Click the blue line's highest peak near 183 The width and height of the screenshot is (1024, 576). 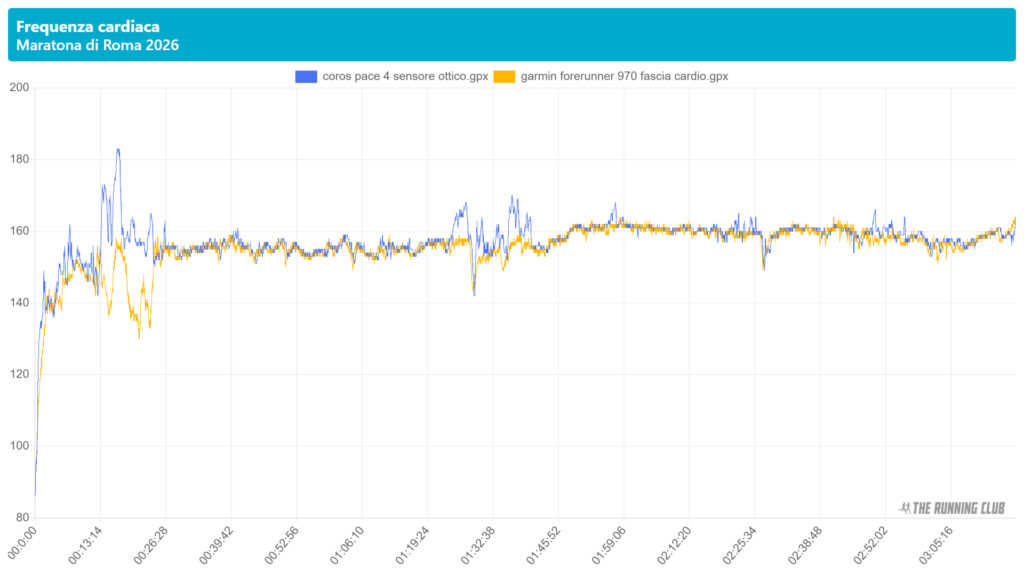click(118, 150)
